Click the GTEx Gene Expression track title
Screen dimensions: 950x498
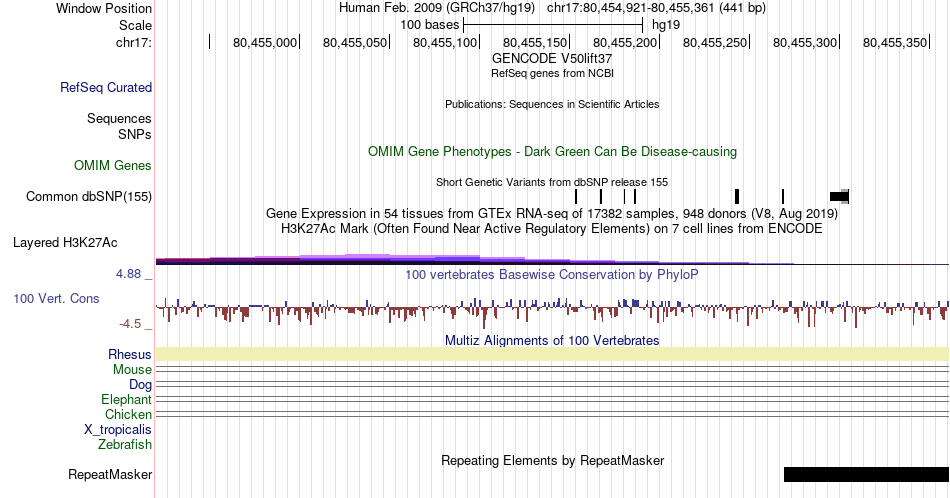[552, 213]
